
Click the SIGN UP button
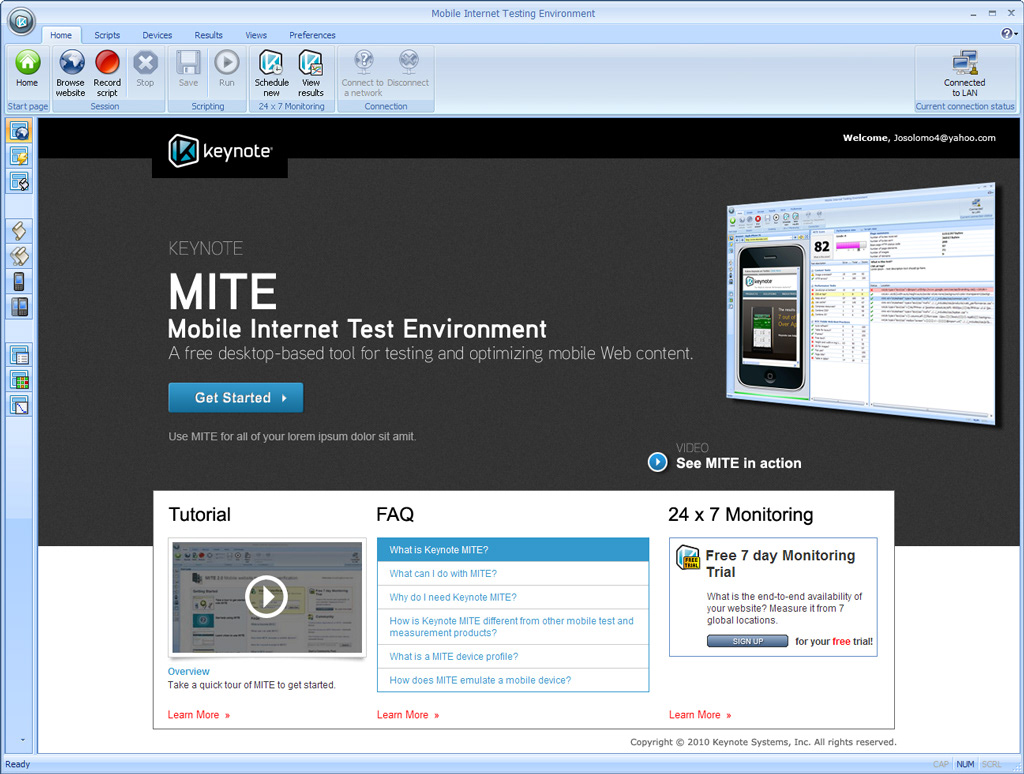[747, 641]
